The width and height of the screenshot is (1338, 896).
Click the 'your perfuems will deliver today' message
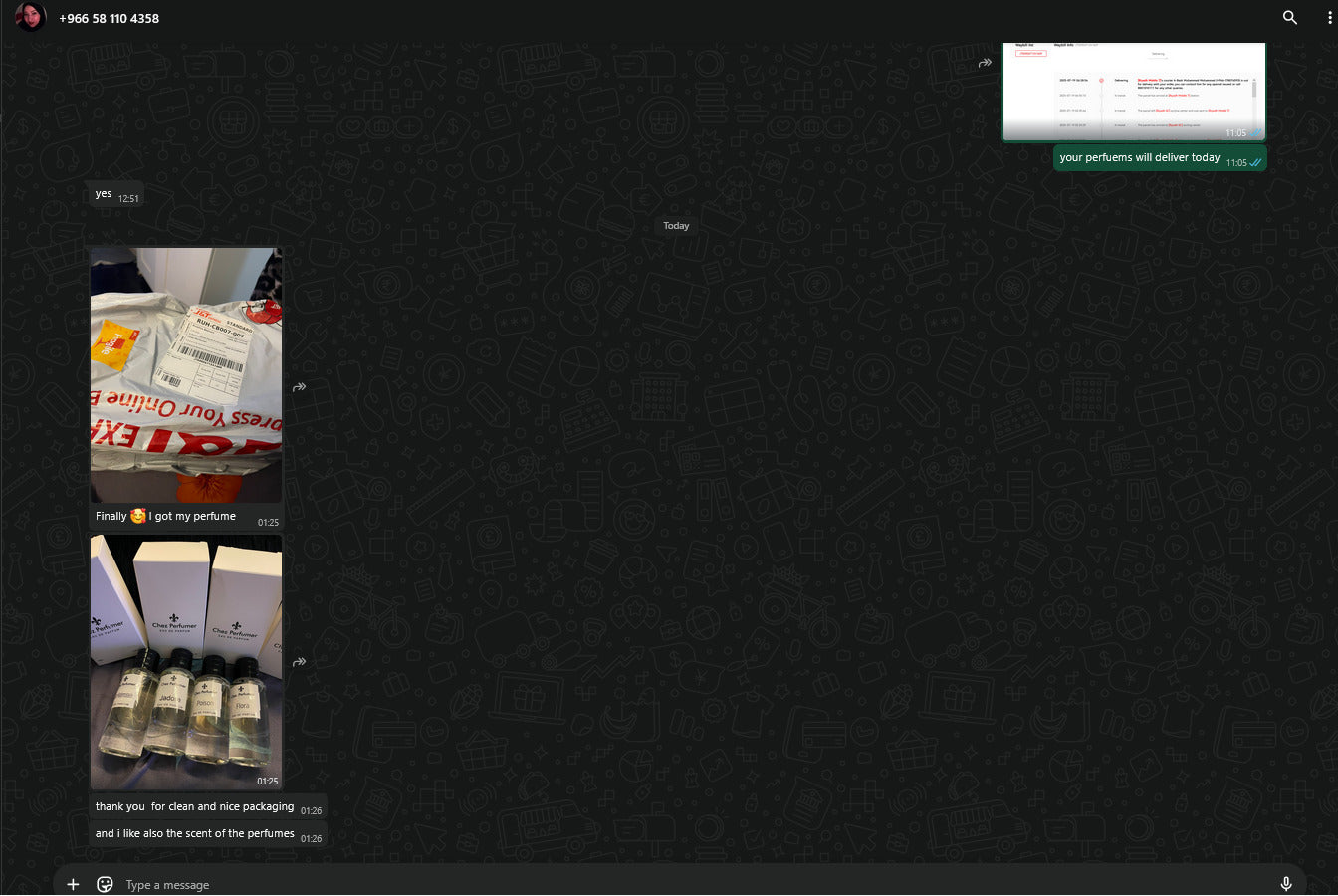1139,158
